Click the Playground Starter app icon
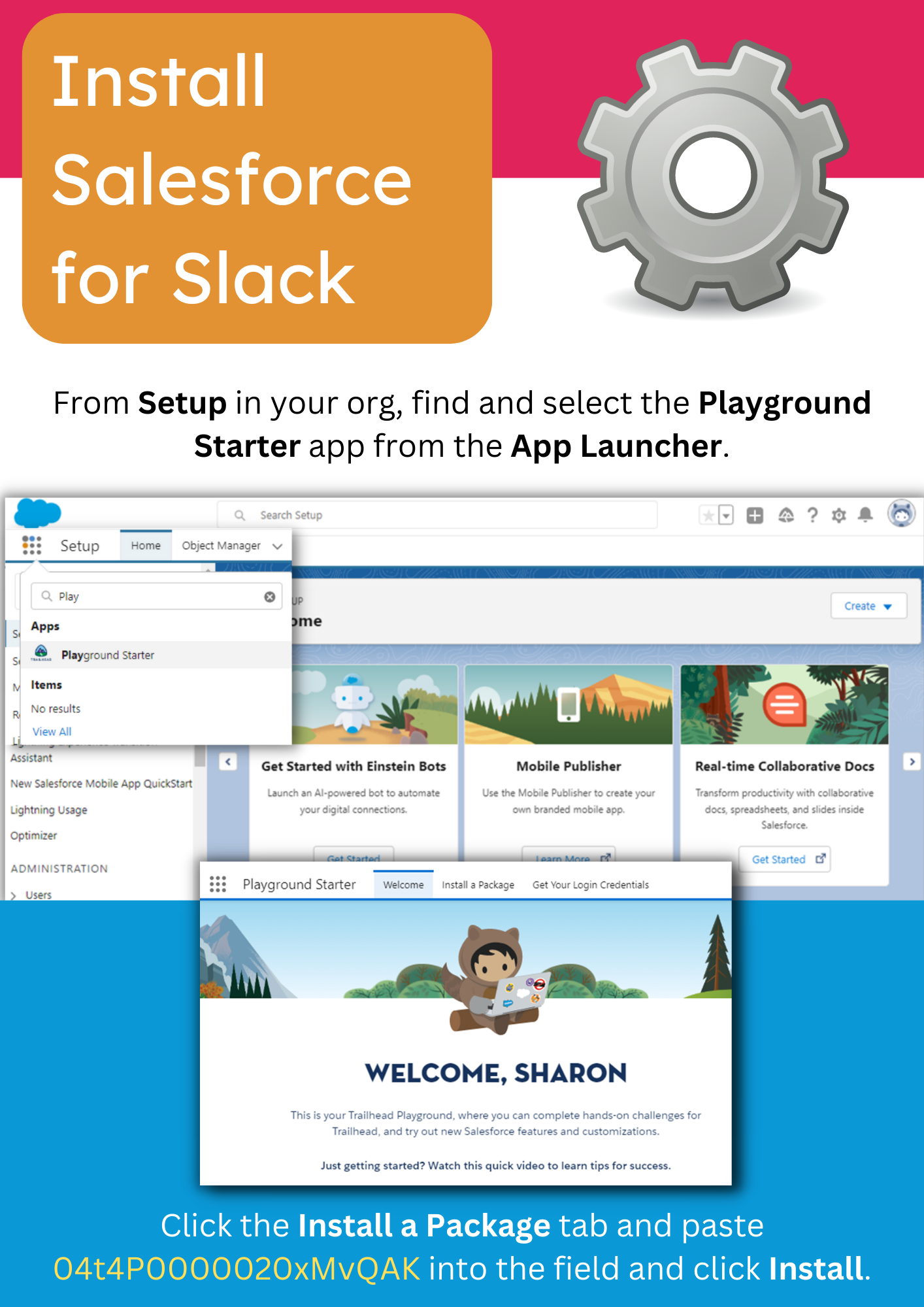Viewport: 924px width, 1307px height. point(41,653)
